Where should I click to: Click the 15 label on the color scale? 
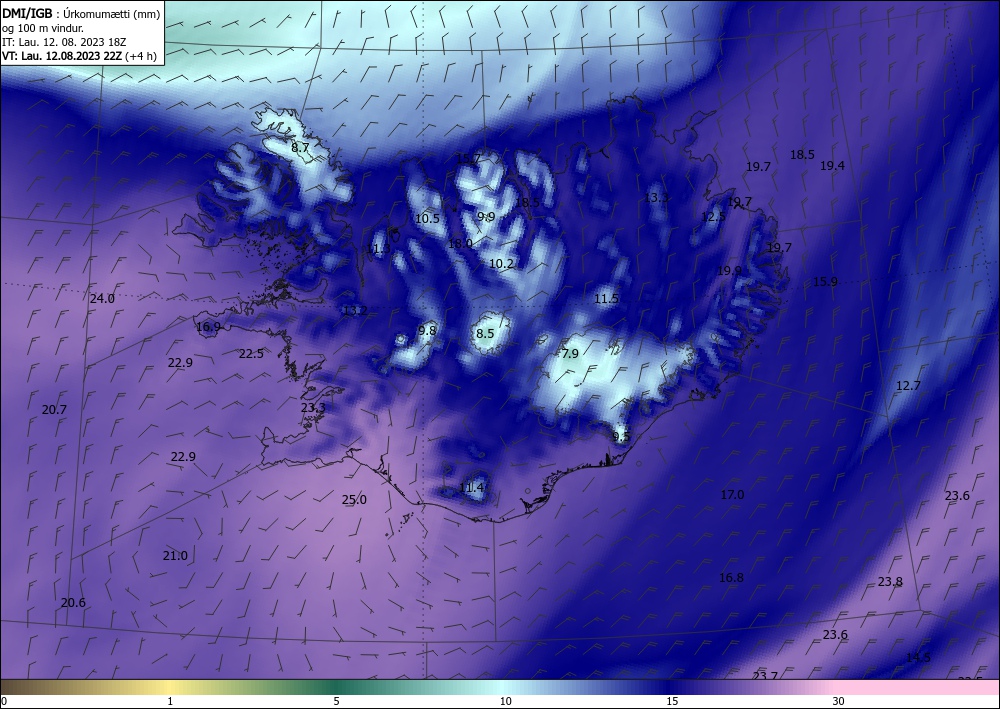pyautogui.click(x=672, y=701)
